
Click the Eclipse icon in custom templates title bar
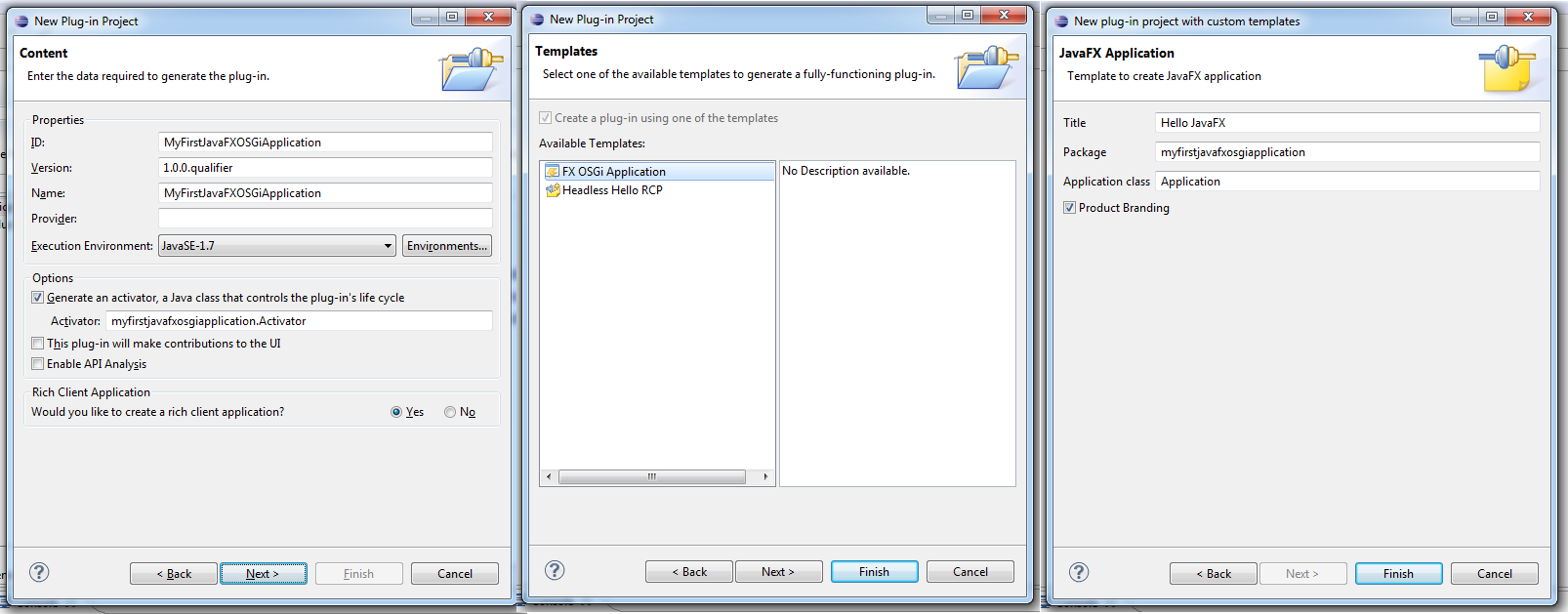click(1061, 20)
